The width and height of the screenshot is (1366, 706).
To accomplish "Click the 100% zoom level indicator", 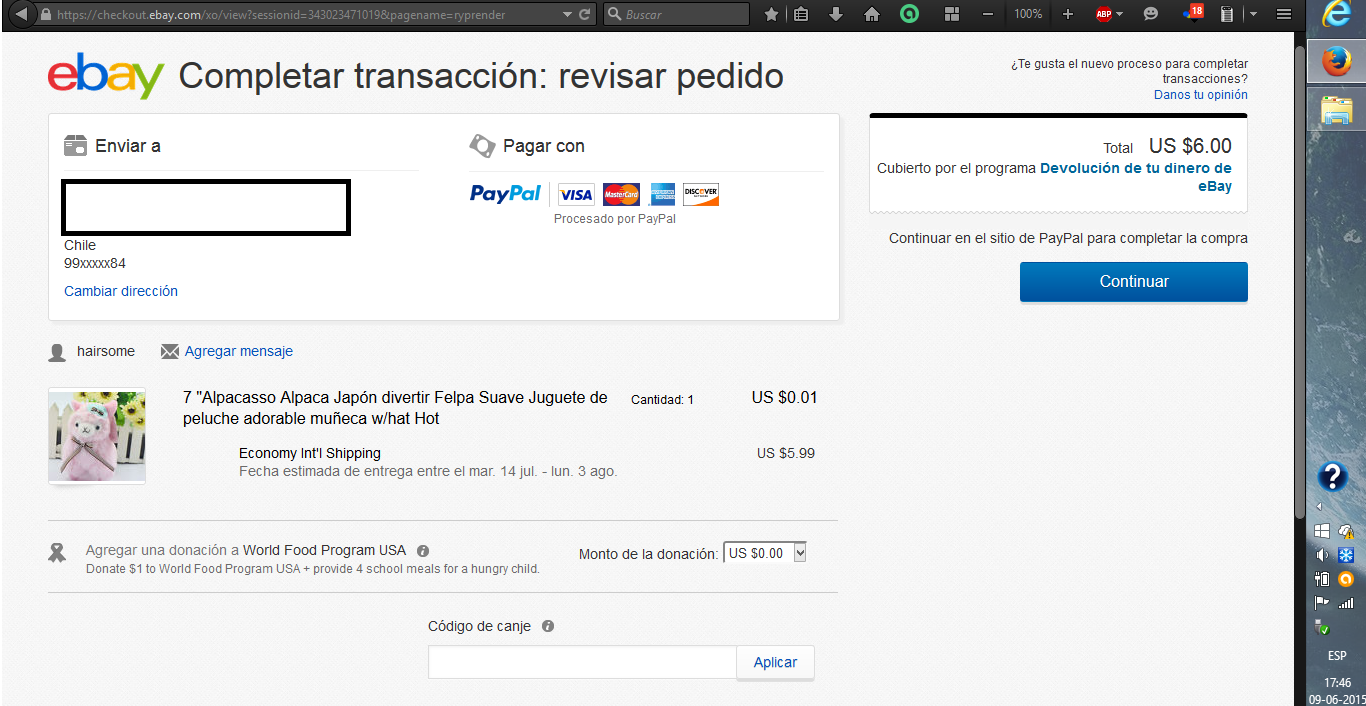I will point(1028,14).
